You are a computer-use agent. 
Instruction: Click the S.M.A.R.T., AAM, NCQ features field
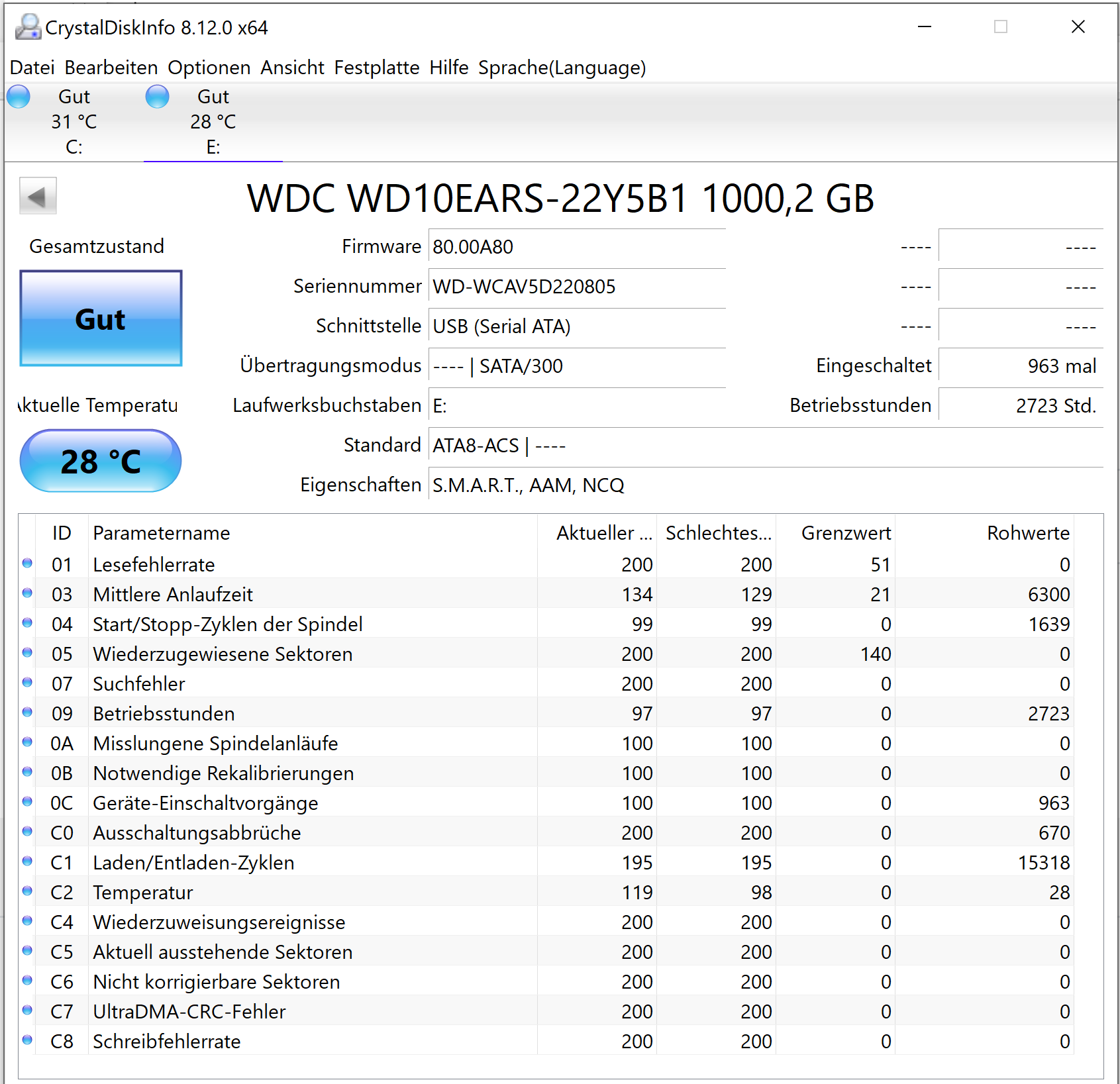[x=766, y=485]
